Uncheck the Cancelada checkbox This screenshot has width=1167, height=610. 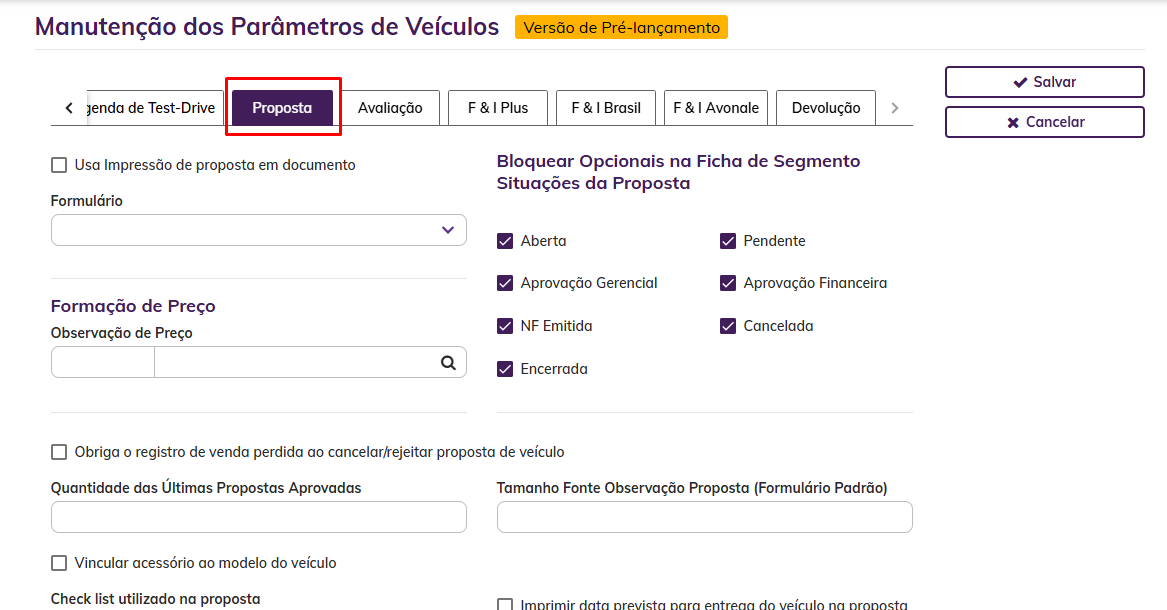tap(728, 326)
